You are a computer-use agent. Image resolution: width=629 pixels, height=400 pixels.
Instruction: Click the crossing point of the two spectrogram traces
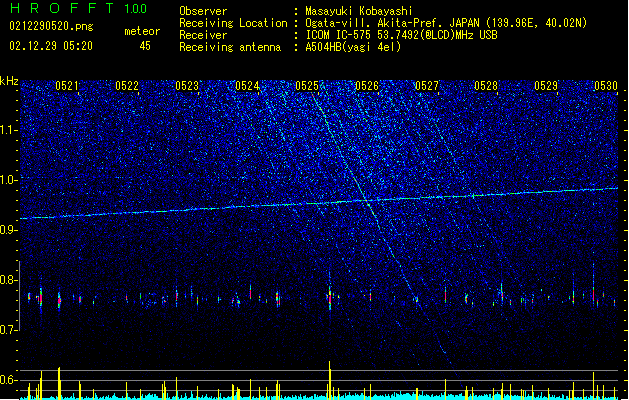[x=366, y=200]
